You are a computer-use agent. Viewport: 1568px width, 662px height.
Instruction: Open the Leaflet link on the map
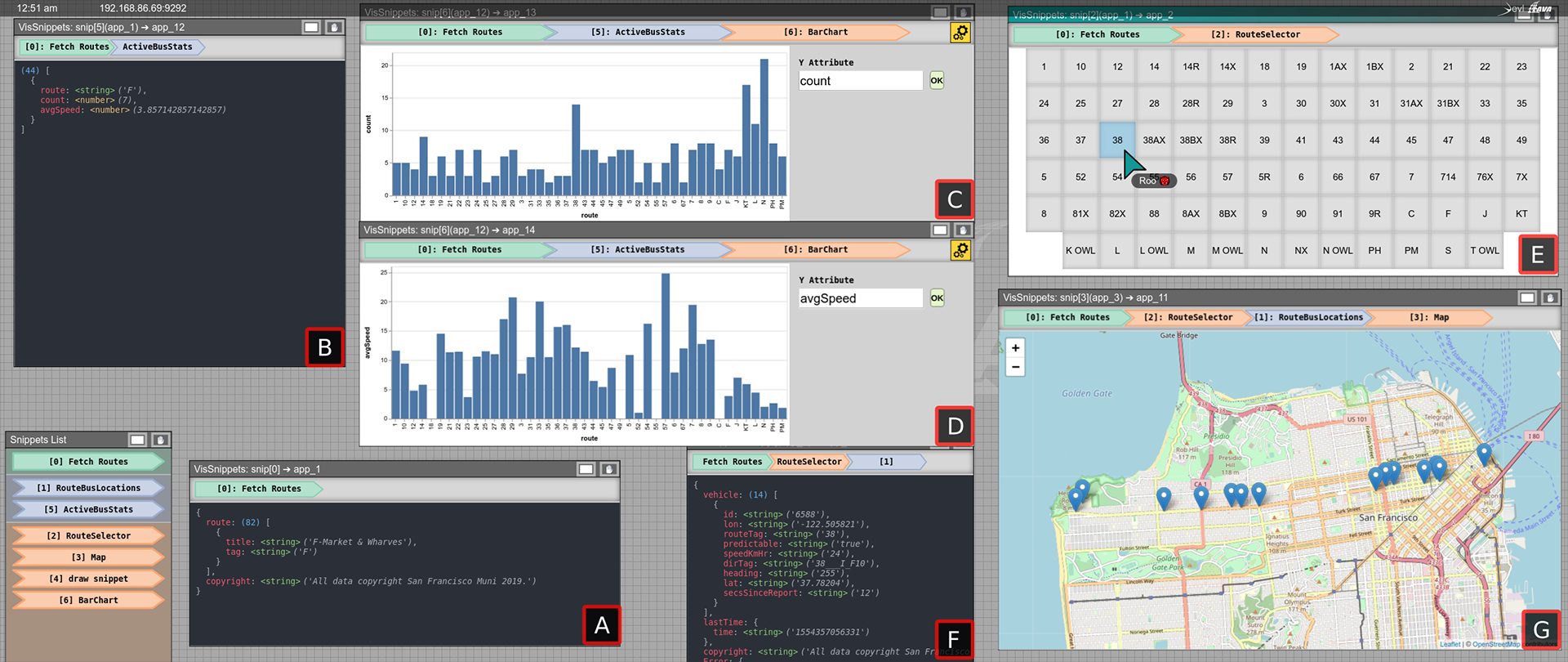point(1450,644)
